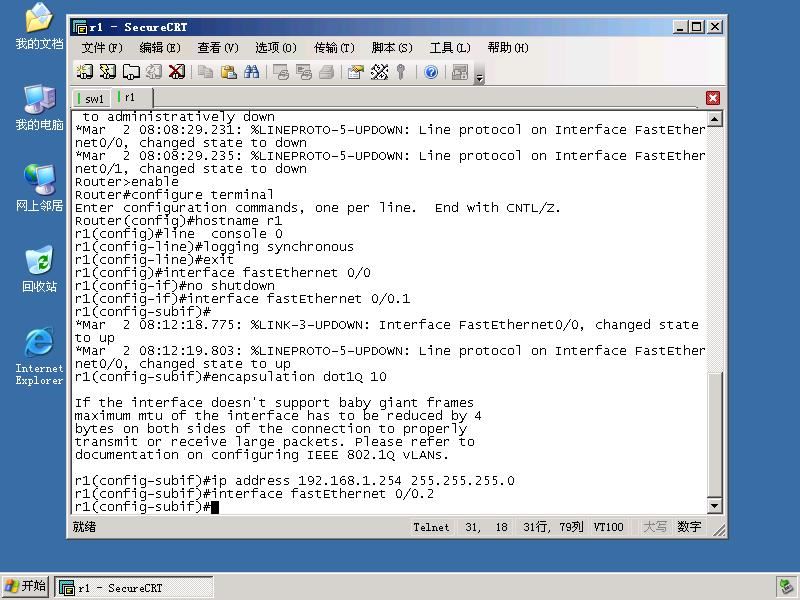Click the Find binoculars icon
This screenshot has width=800, height=600.
pyautogui.click(x=252, y=72)
